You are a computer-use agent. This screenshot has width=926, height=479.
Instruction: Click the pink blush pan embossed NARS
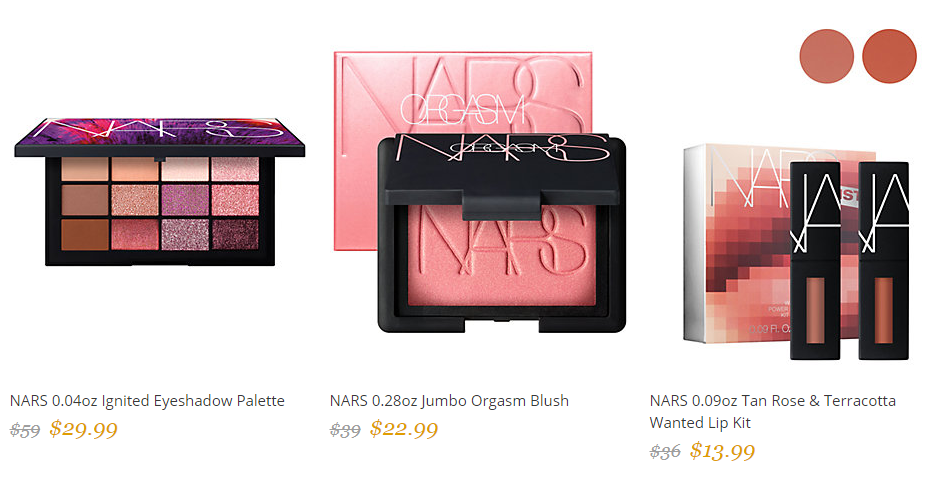pyautogui.click(x=501, y=255)
